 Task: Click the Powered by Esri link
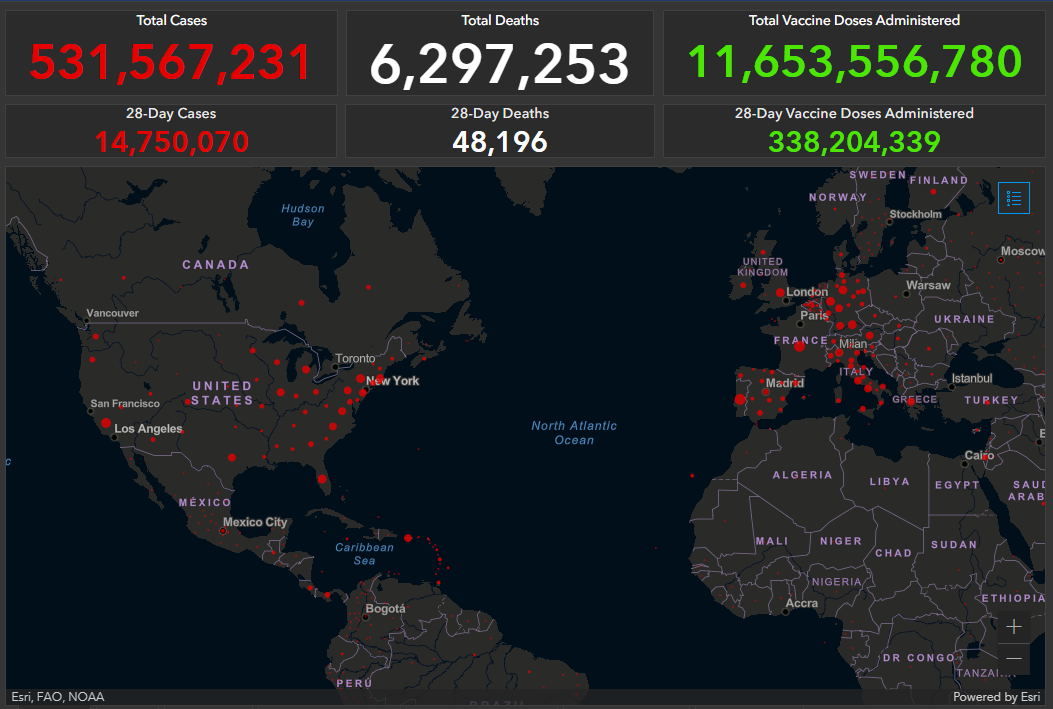coord(998,697)
